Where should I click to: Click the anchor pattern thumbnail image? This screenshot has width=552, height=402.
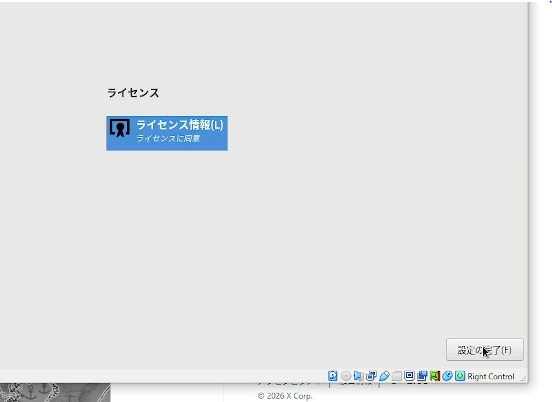click(55, 392)
